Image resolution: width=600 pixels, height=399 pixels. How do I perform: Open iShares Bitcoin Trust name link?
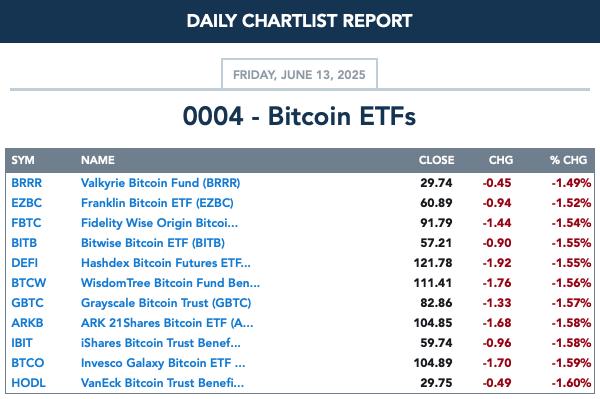pos(161,343)
